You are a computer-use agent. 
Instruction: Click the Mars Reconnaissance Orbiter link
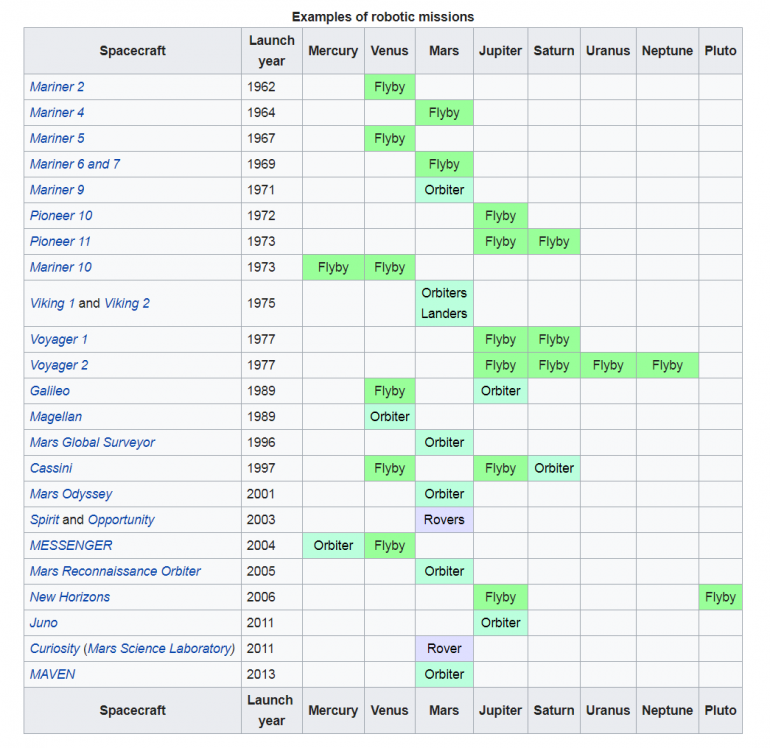point(115,571)
